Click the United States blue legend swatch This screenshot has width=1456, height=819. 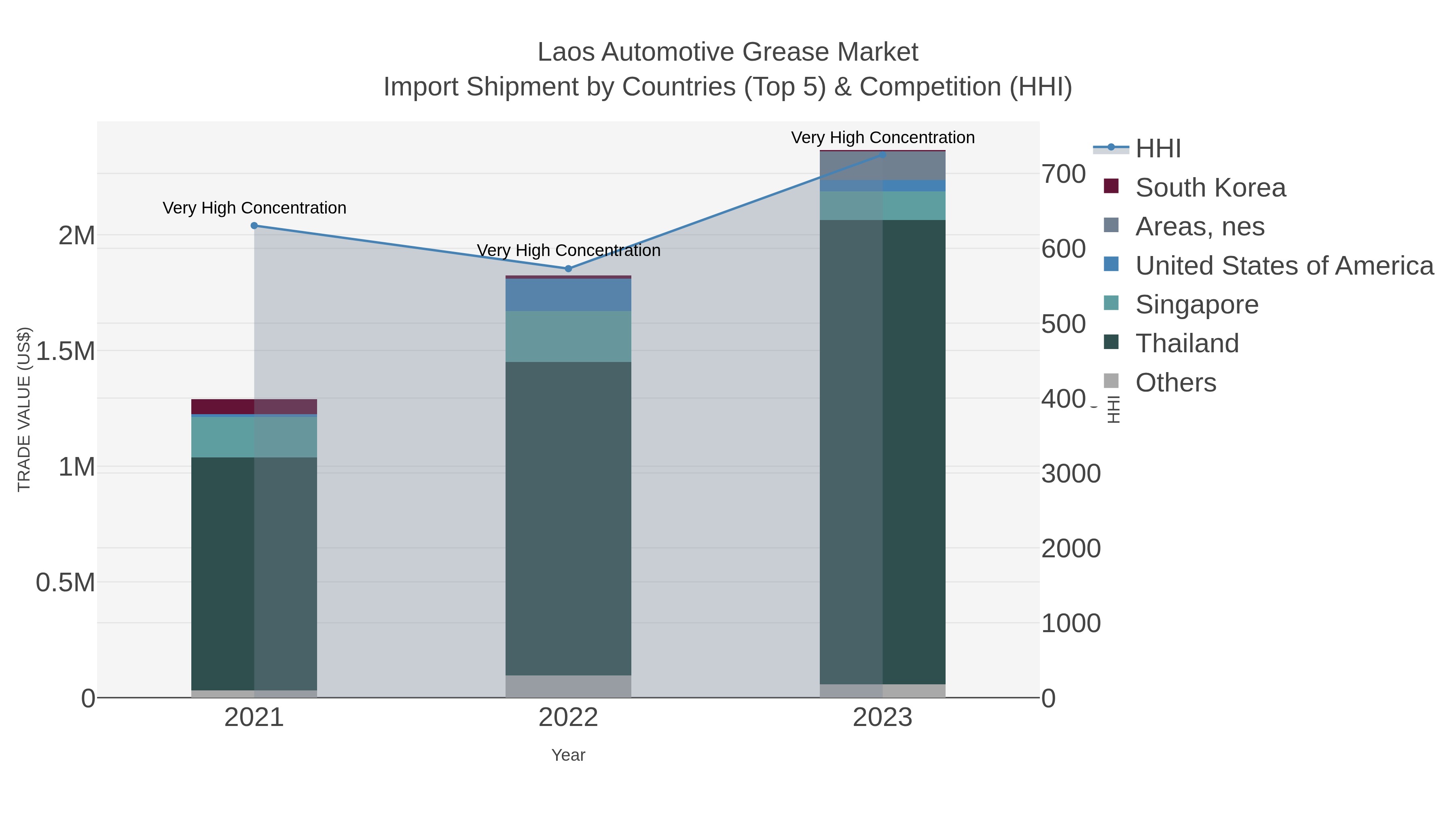click(1111, 264)
